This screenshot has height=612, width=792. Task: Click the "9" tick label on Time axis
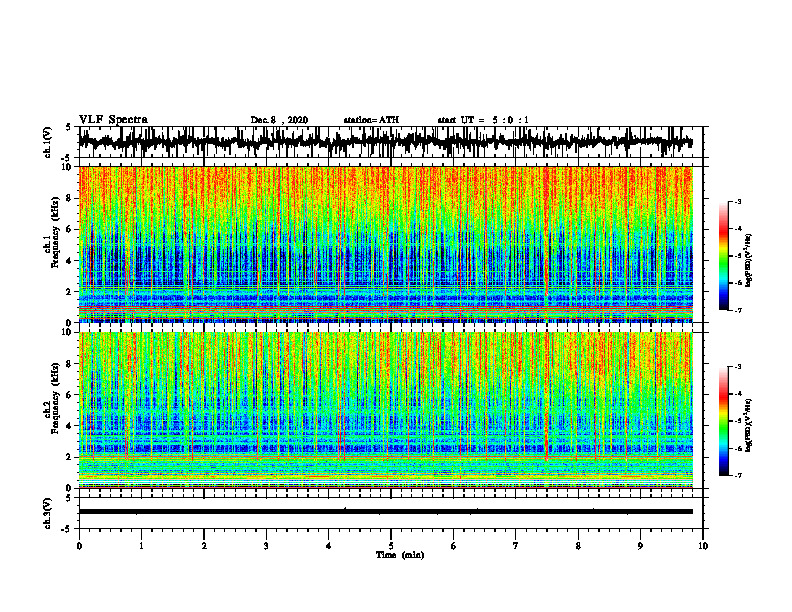[640, 546]
